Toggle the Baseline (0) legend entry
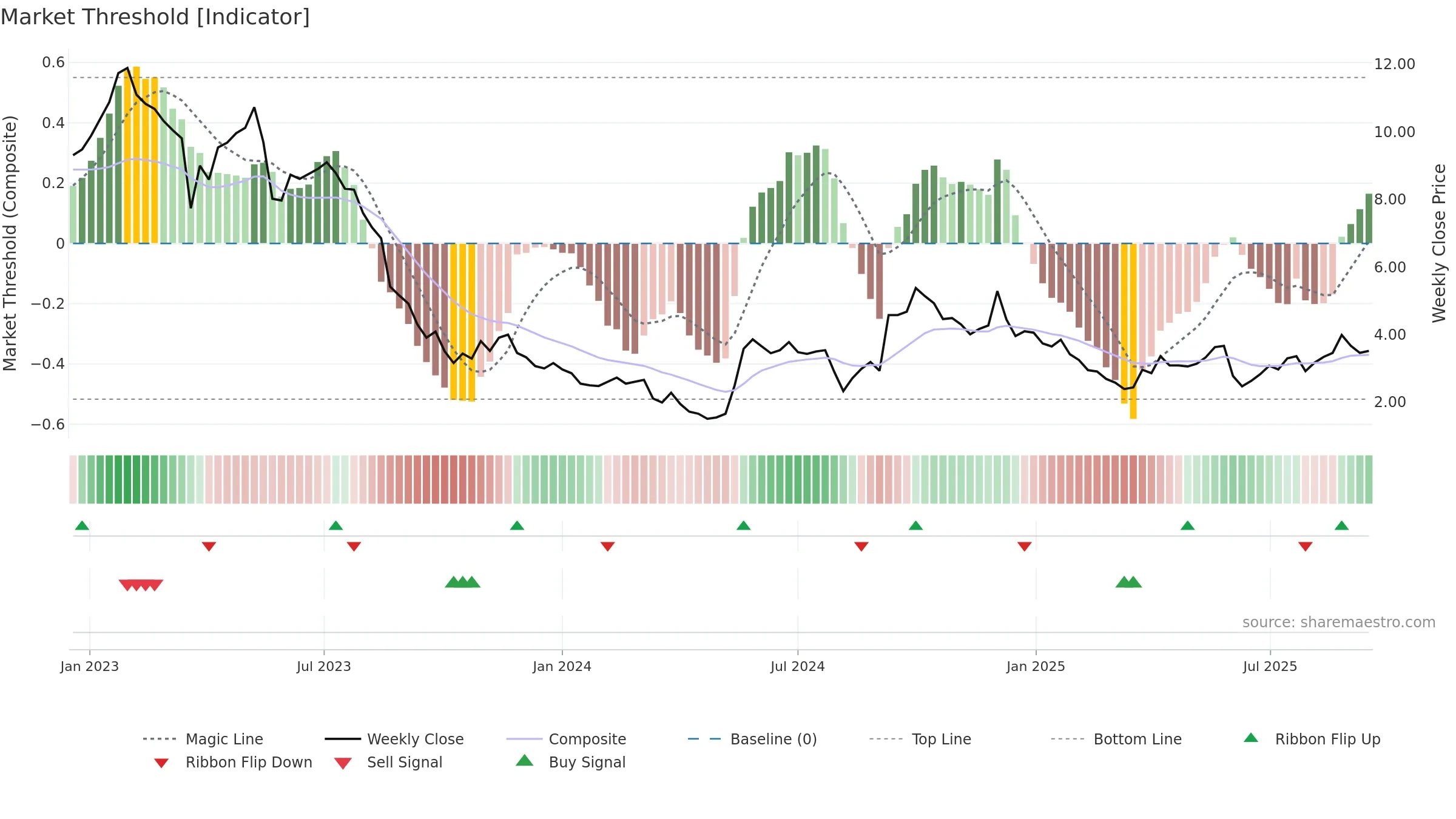This screenshot has width=1456, height=819. pyautogui.click(x=752, y=739)
